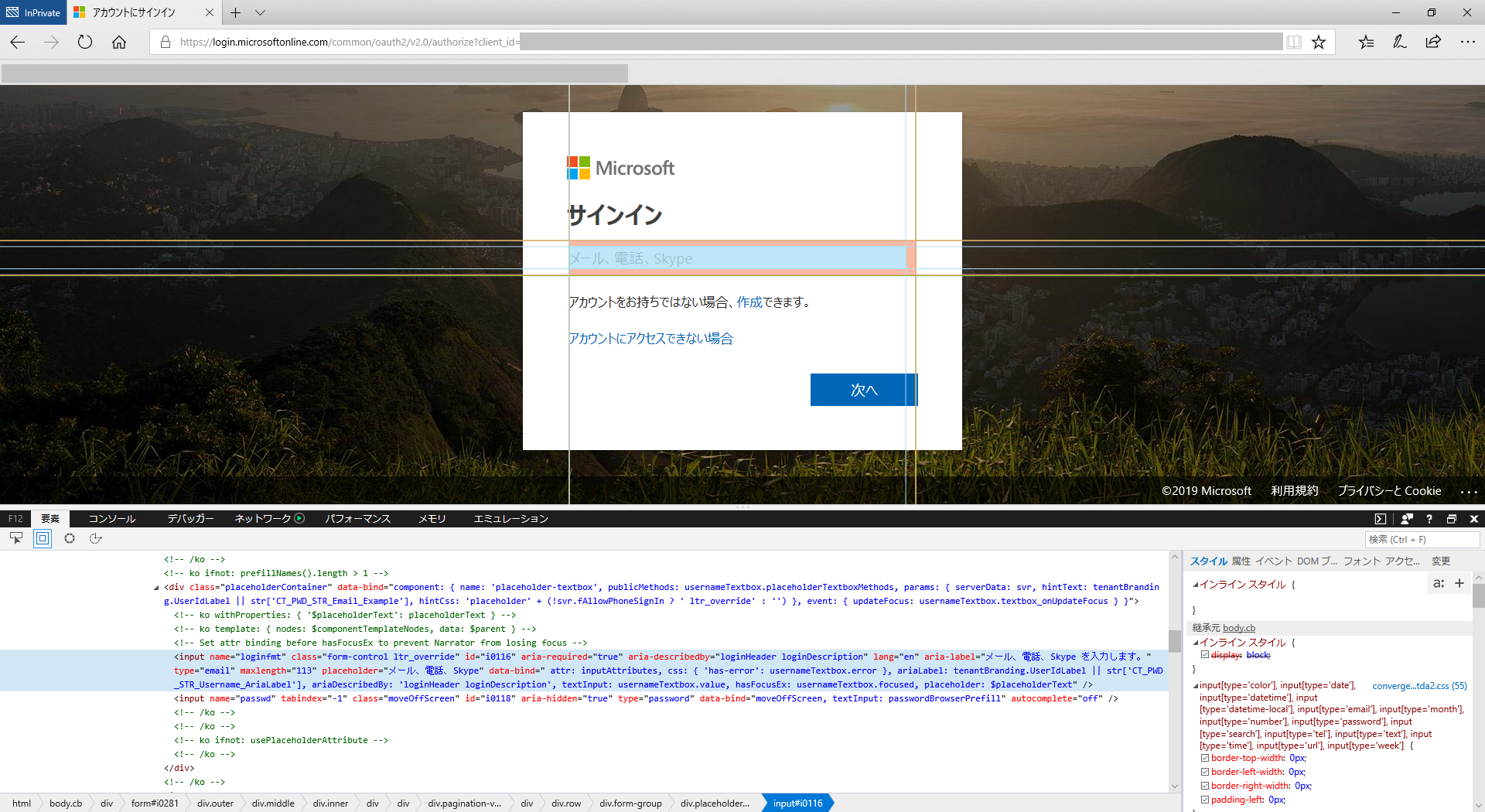This screenshot has height=812, width=1485.
Task: Toggle the padding-left property checkbox
Action: [x=1205, y=800]
